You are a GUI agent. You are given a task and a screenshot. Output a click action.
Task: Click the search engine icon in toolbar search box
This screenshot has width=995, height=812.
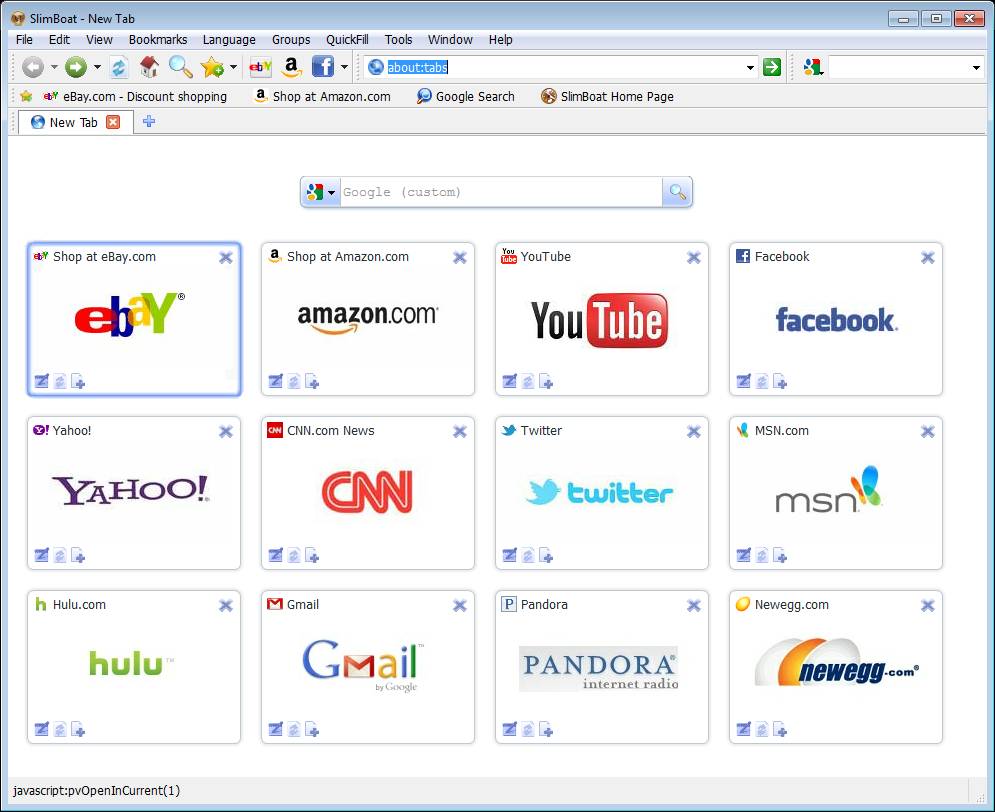(x=812, y=67)
